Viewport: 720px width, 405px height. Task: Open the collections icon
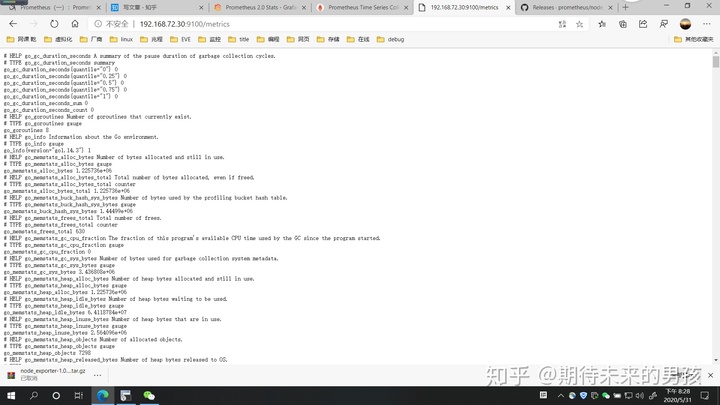[x=623, y=24]
